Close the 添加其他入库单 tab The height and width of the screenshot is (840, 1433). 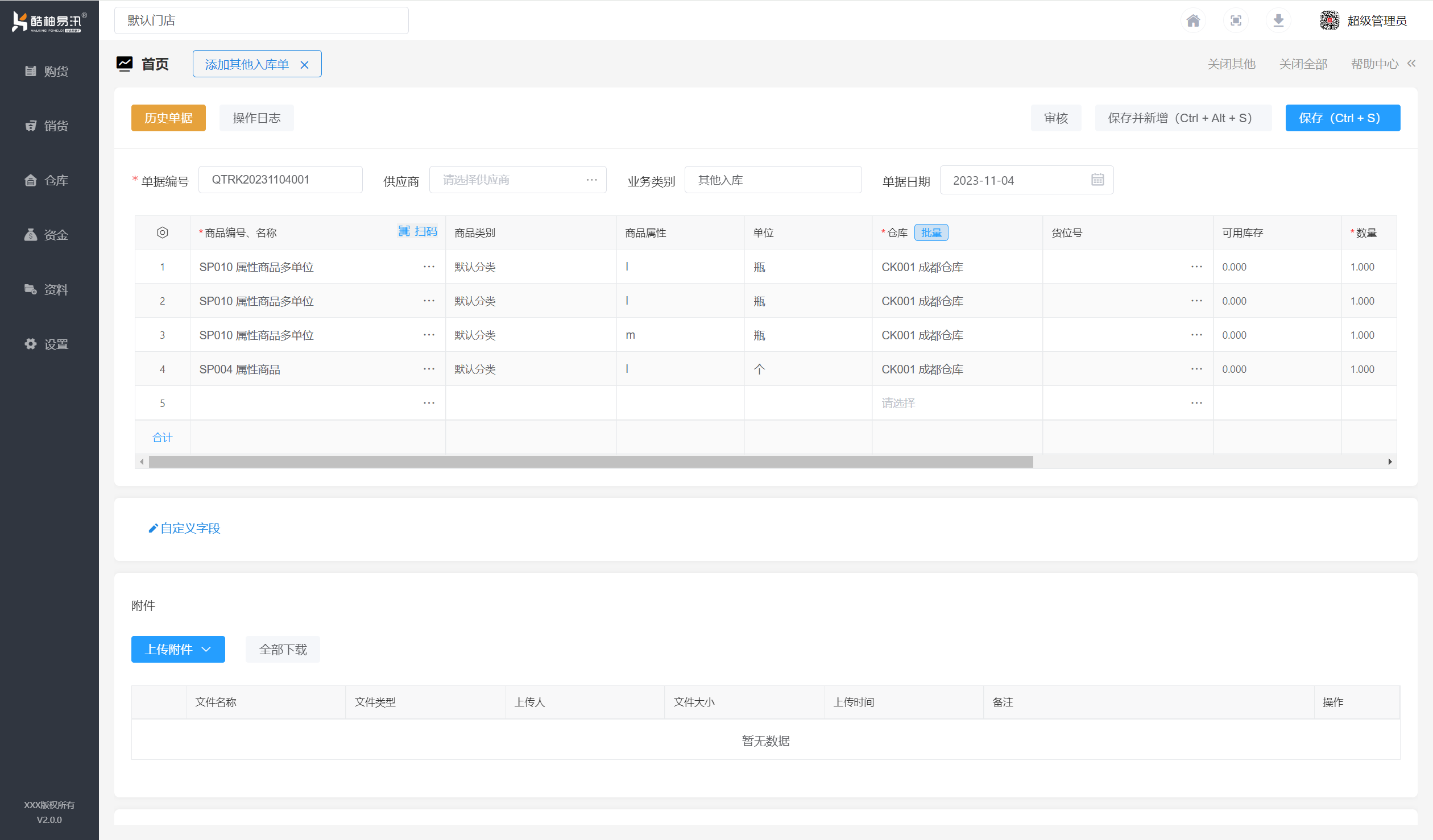coord(304,65)
